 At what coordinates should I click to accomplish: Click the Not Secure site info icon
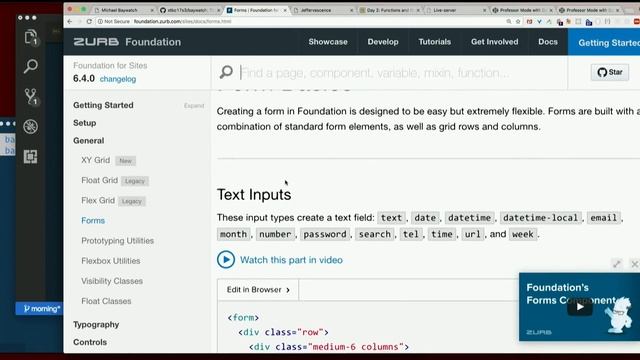[x=100, y=21]
